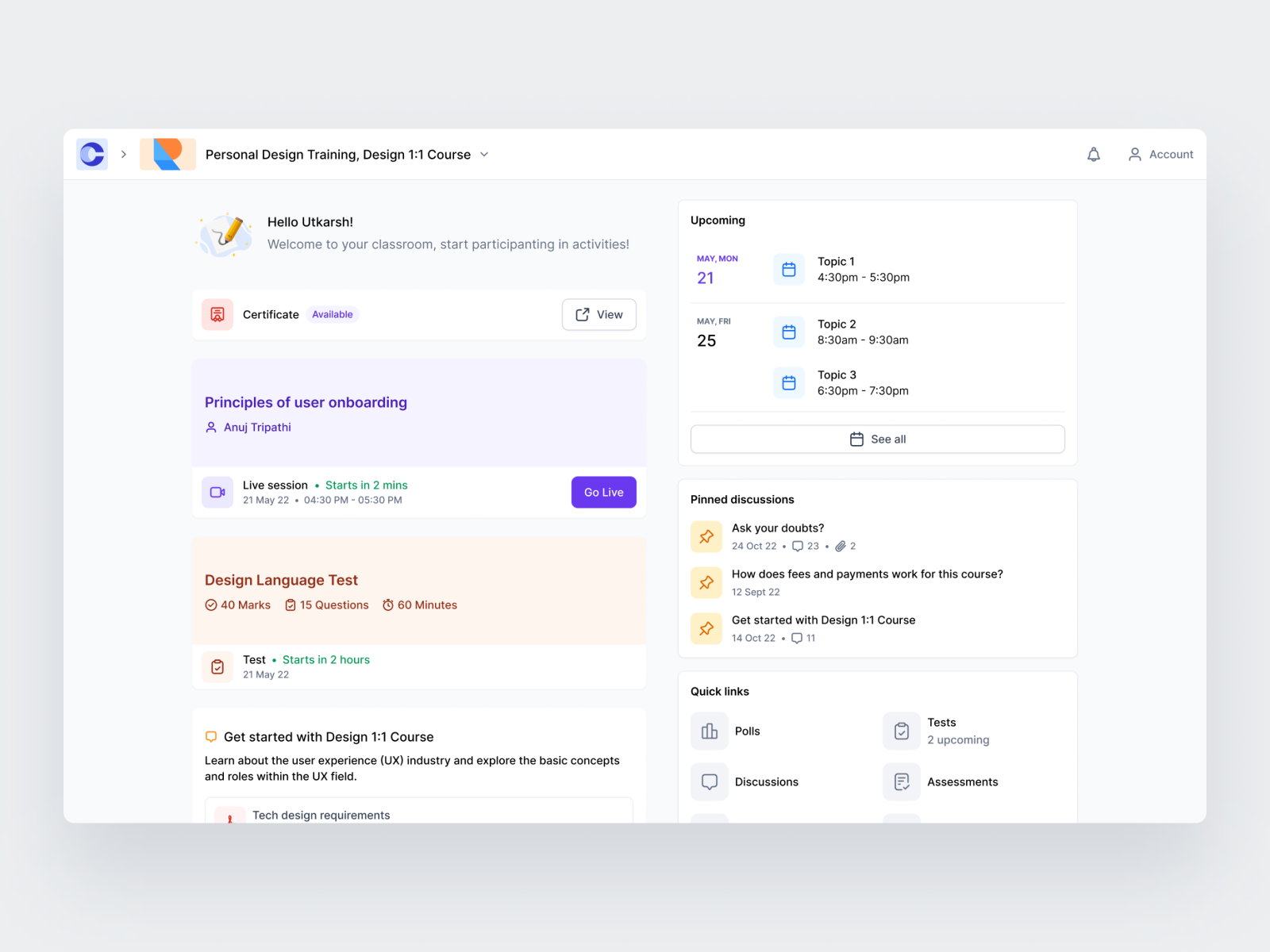Select the Assessments document icon

901,781
